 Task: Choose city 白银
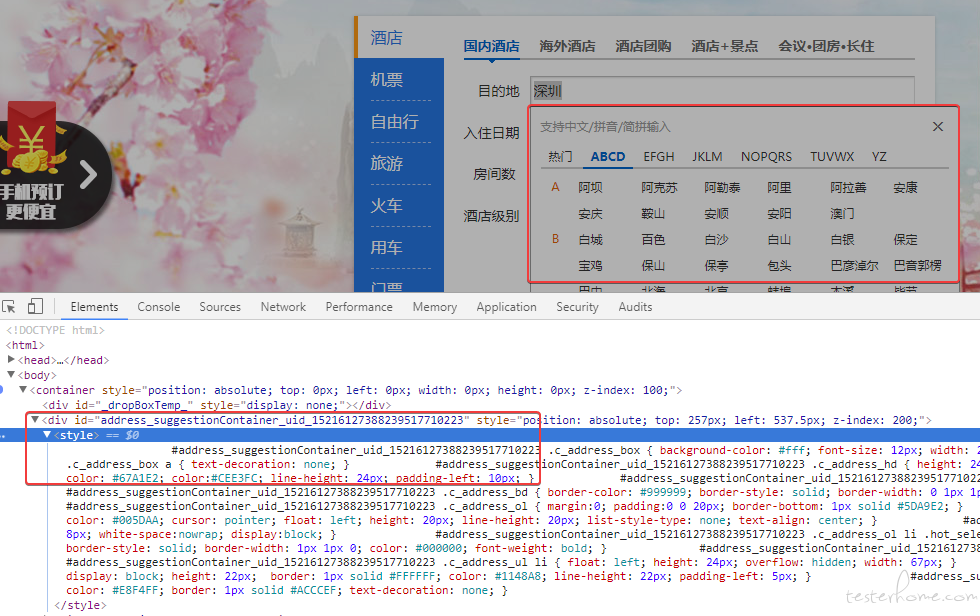(x=842, y=239)
